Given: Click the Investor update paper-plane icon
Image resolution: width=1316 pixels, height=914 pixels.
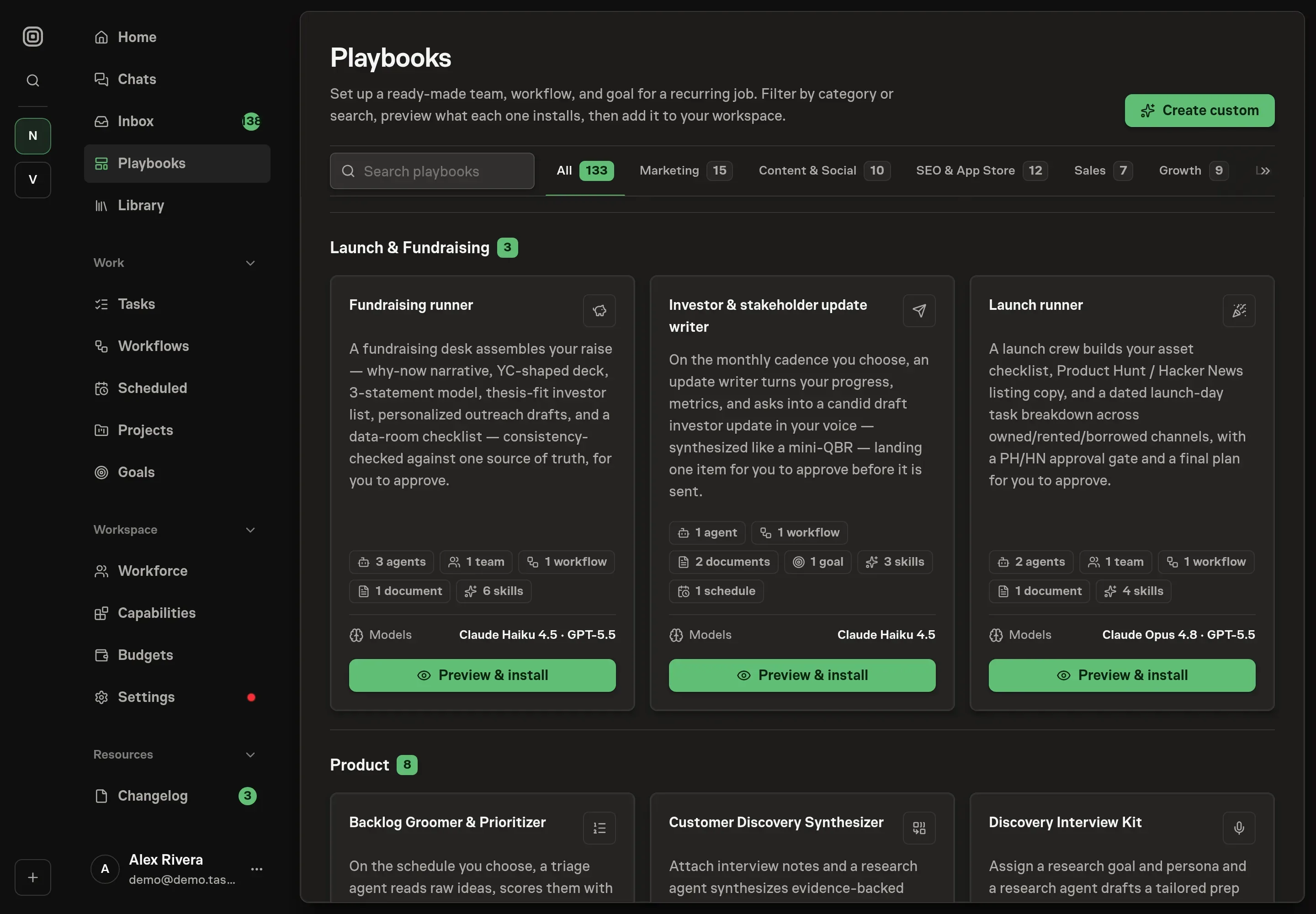Looking at the screenshot, I should 919,311.
